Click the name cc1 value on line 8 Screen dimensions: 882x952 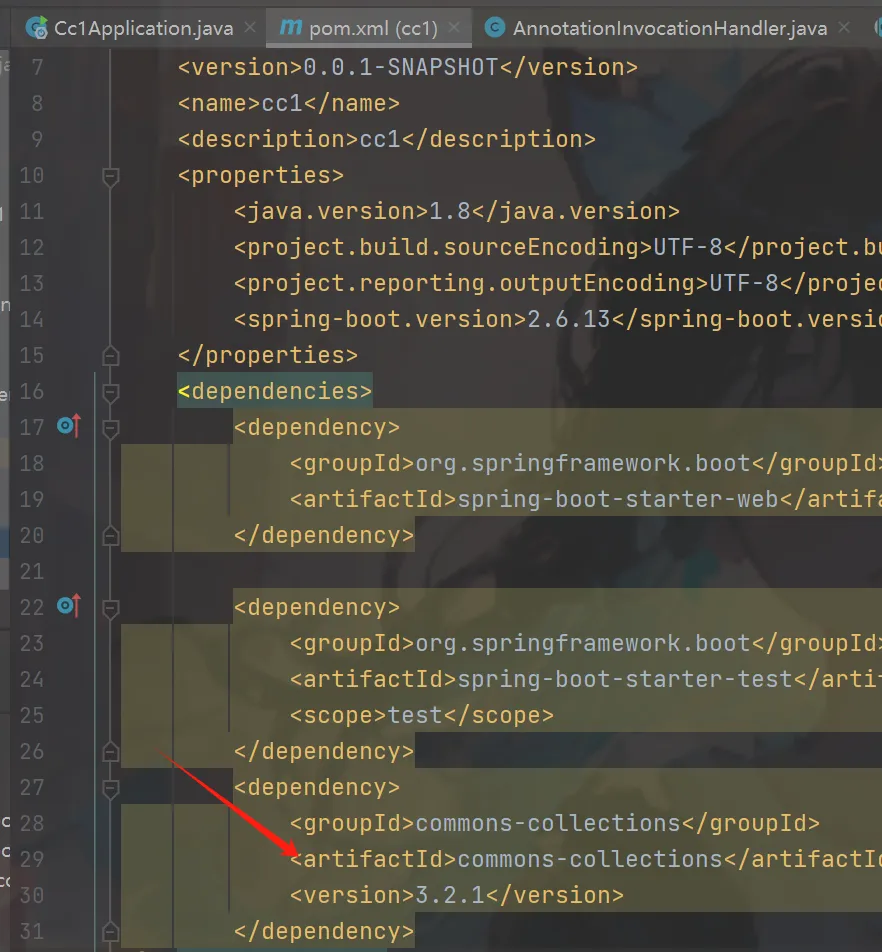coord(282,103)
